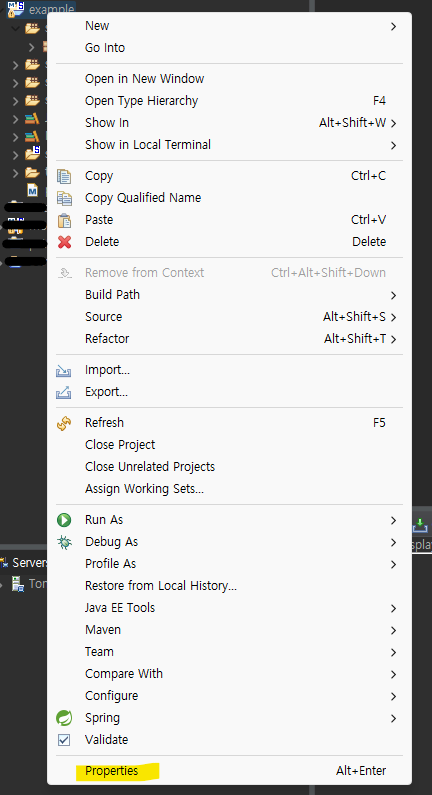This screenshot has width=432, height=795.
Task: Collapse the example project tree node
Action: (x=3, y=9)
